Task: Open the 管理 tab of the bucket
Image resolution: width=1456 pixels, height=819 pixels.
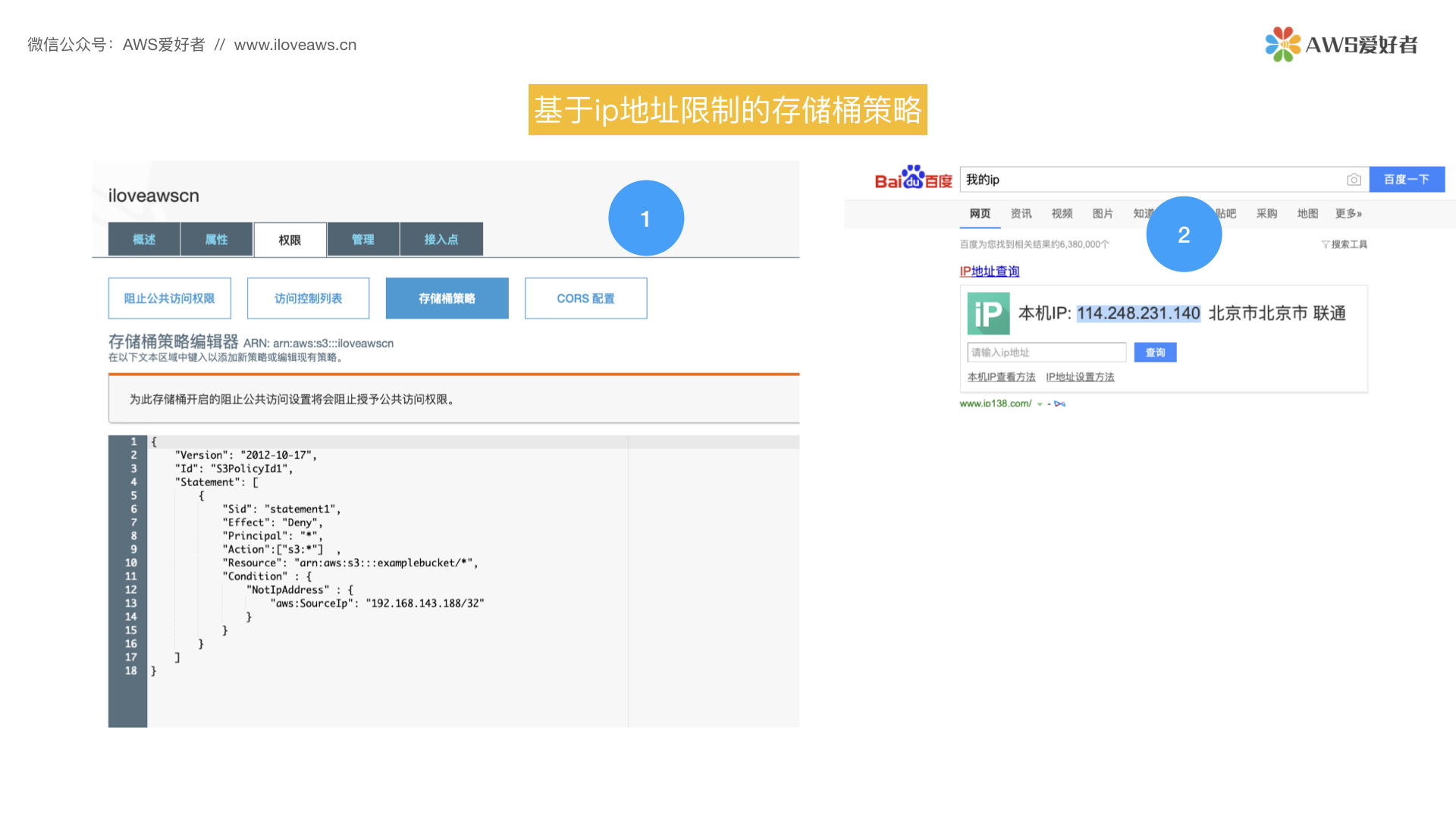Action: coord(362,239)
